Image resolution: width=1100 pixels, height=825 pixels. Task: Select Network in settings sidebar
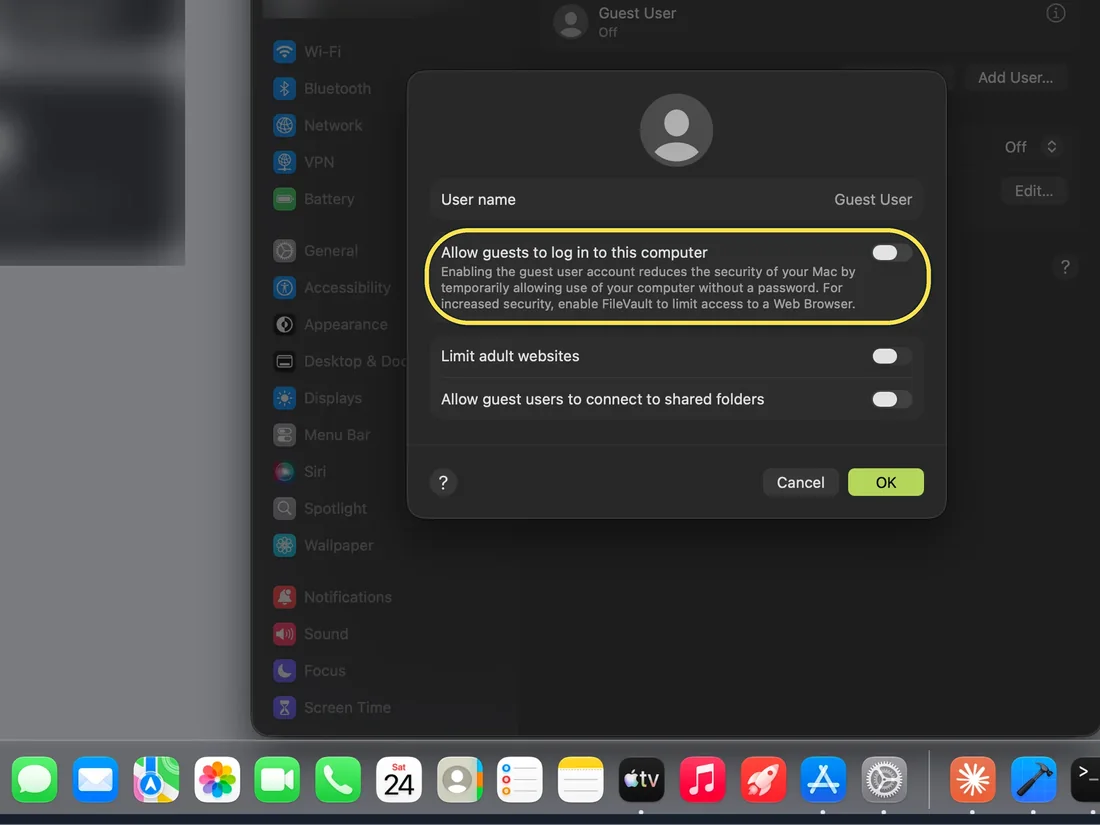[318, 126]
